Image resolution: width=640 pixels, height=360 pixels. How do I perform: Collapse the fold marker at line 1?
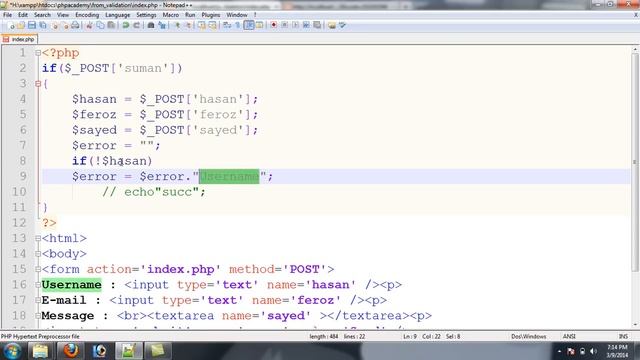point(38,53)
